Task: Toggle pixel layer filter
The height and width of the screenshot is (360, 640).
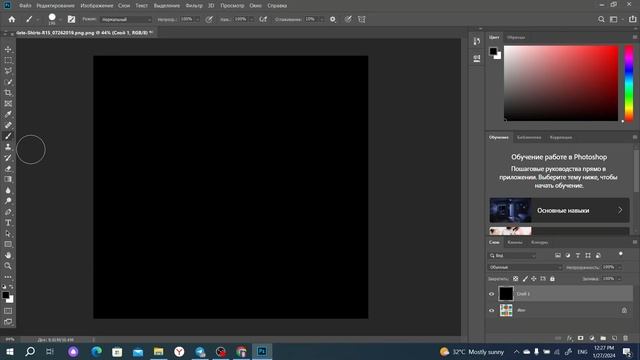Action: coord(558,256)
